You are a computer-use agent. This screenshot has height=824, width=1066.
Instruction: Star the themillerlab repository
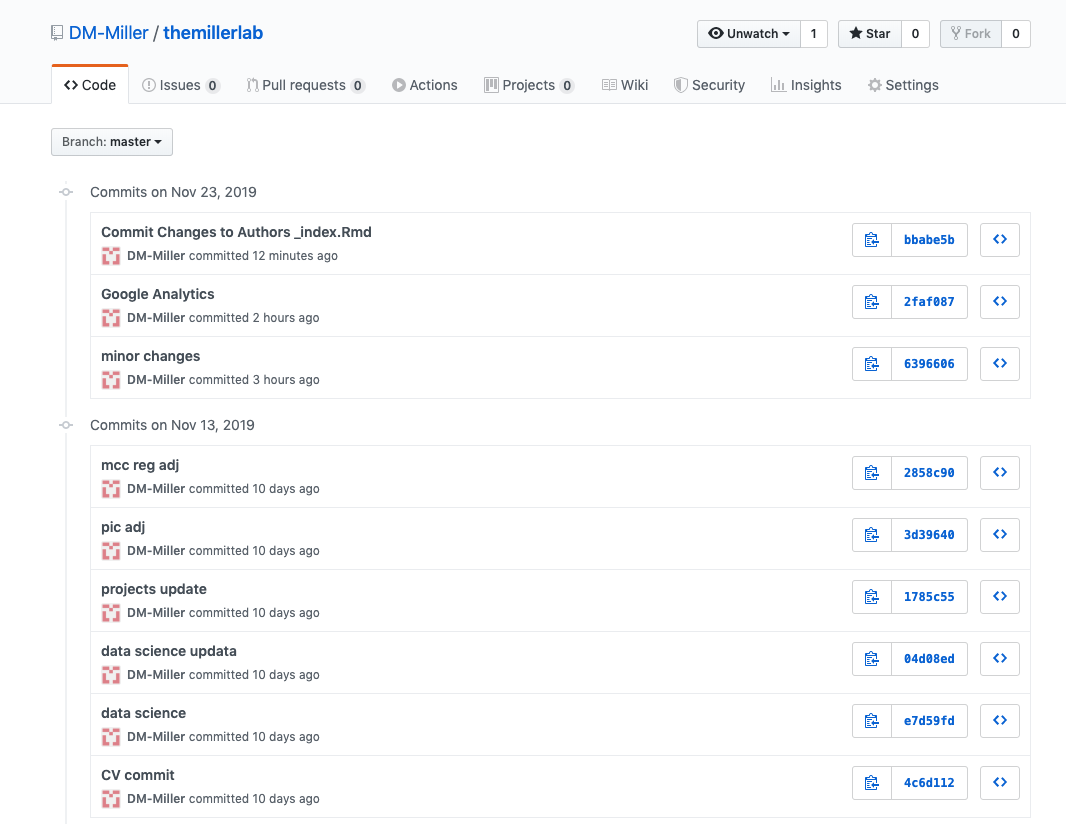(870, 34)
